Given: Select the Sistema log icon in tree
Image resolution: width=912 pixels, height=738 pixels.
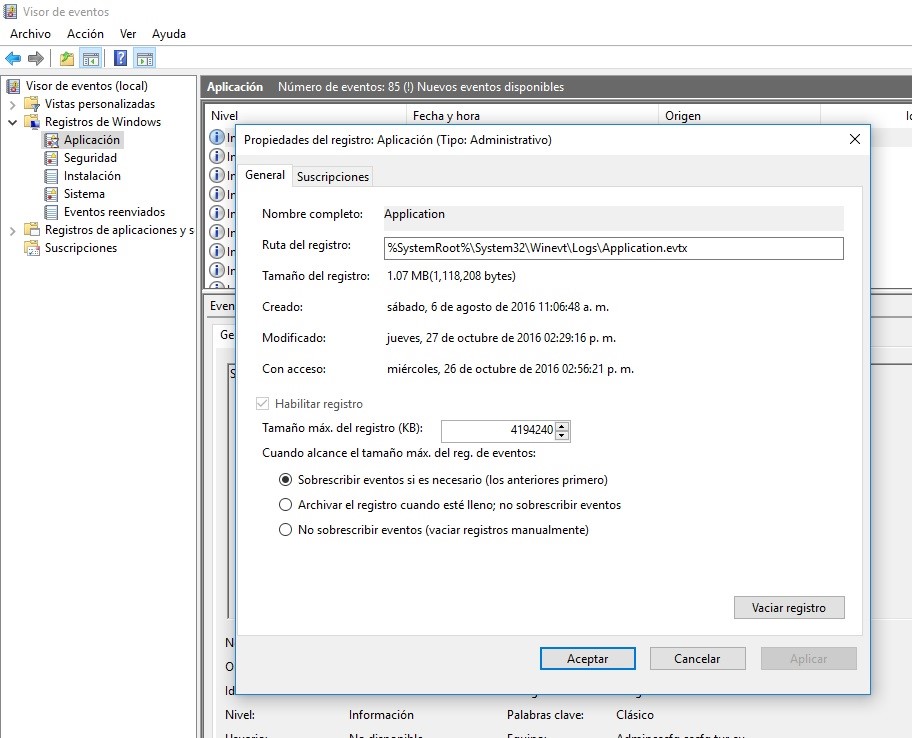Looking at the screenshot, I should pyautogui.click(x=52, y=194).
